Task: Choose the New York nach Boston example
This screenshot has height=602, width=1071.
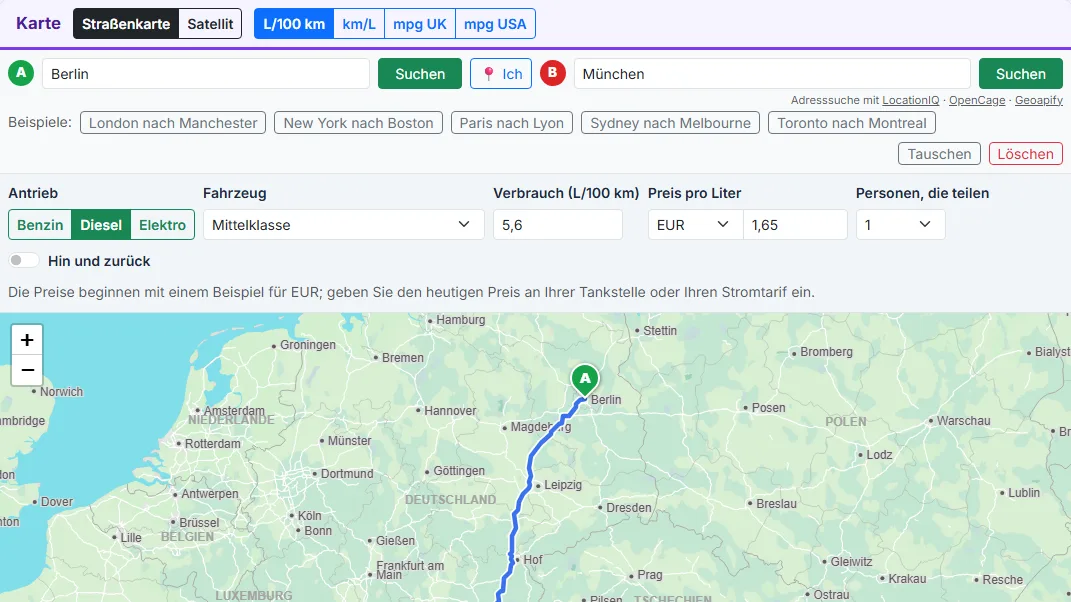Action: [359, 123]
